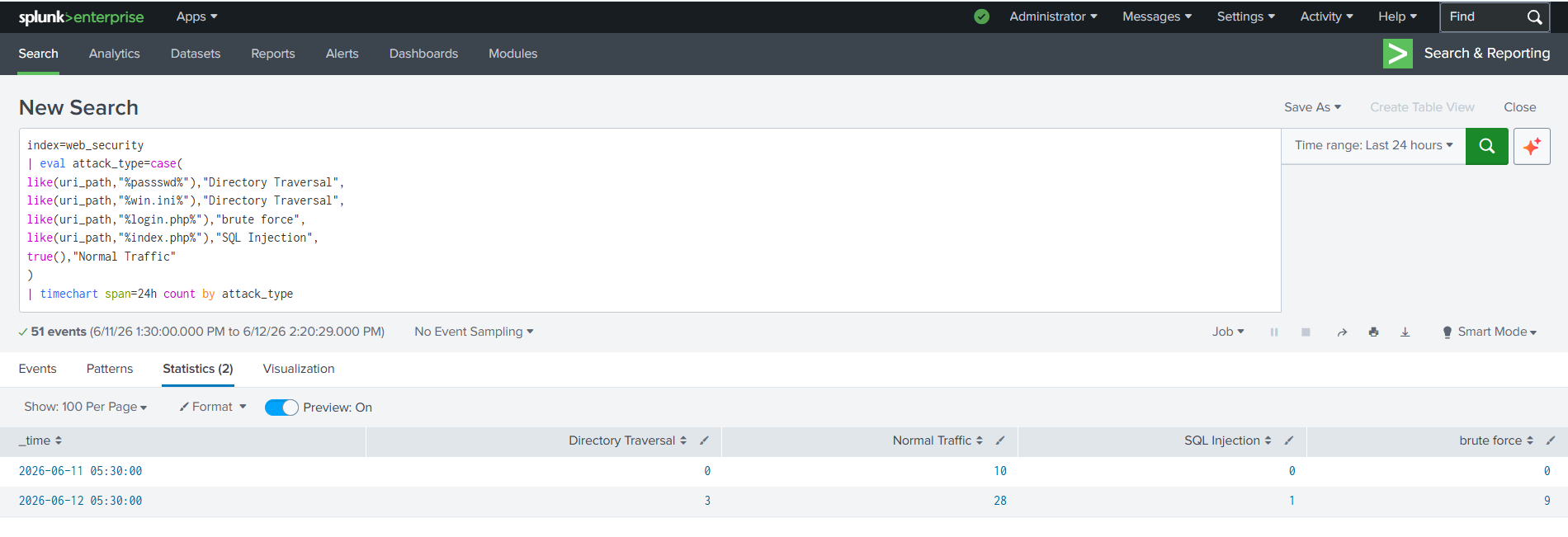Go to the Search nav tab
The width and height of the screenshot is (1568, 537).
click(x=38, y=54)
